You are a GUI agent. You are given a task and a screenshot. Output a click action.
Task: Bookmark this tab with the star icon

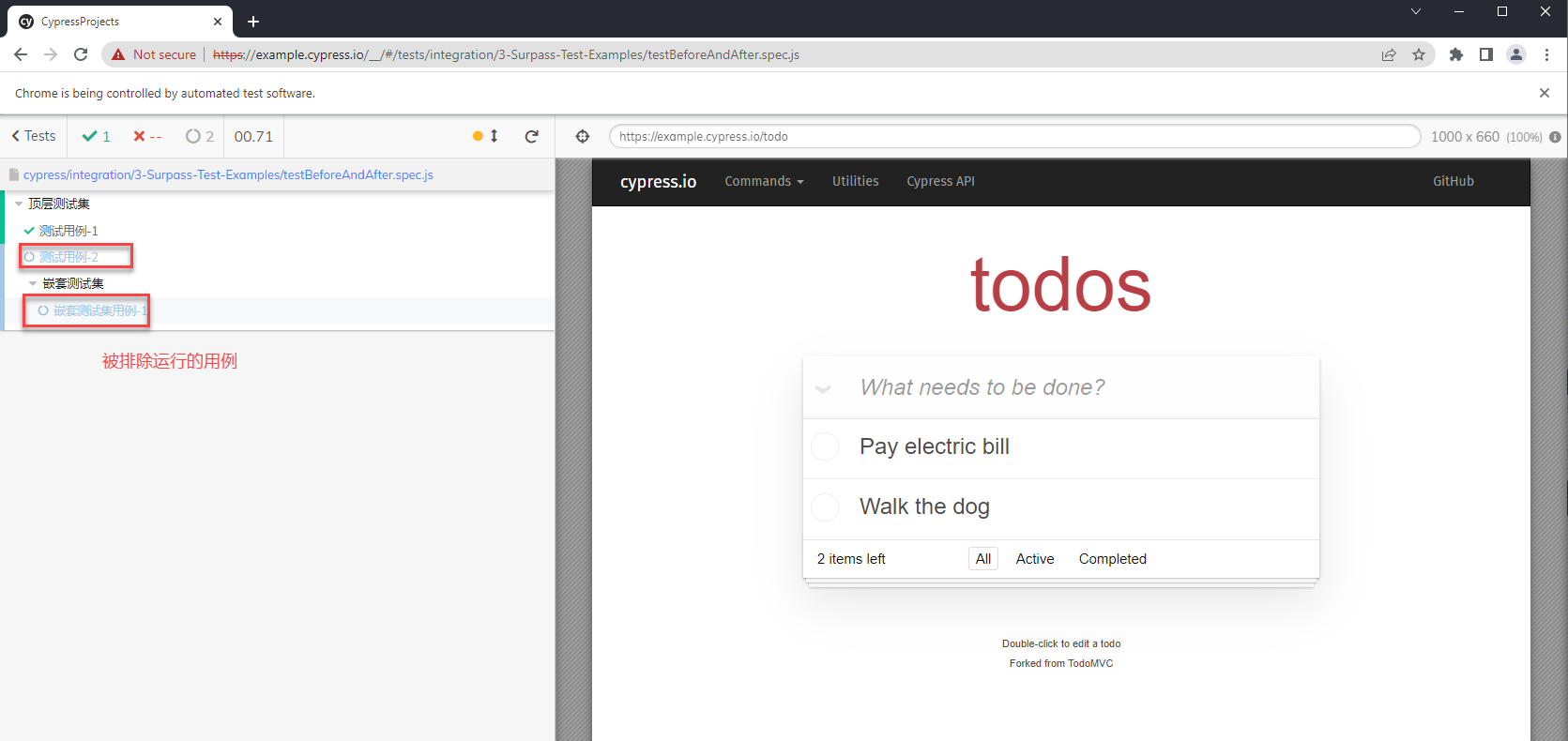point(1419,54)
